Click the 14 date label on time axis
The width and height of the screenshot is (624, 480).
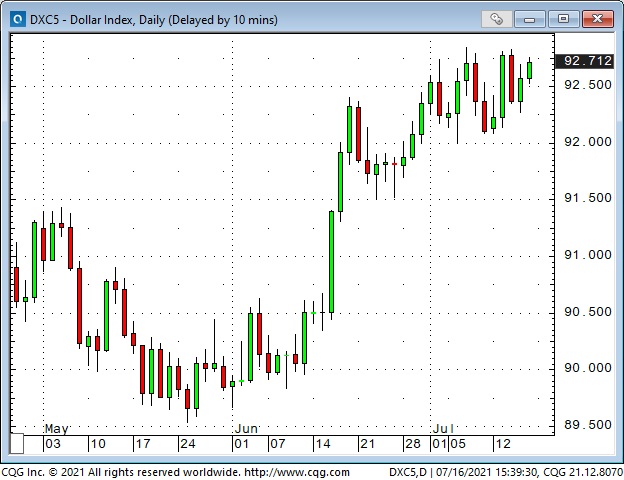tap(322, 444)
